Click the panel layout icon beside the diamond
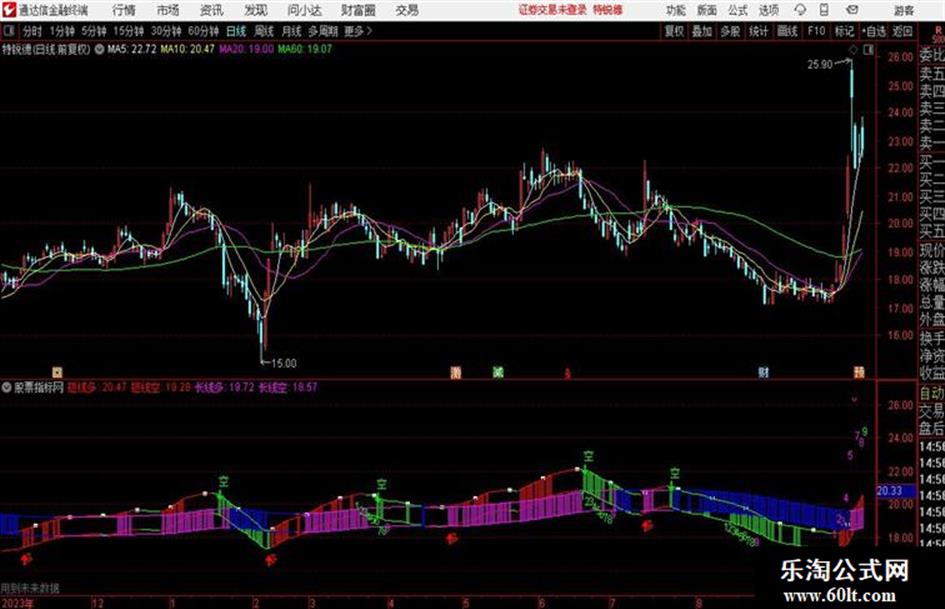 pyautogui.click(x=868, y=50)
